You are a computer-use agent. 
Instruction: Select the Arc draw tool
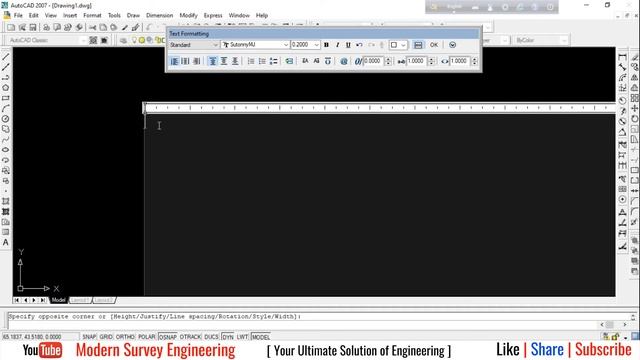pos(6,109)
